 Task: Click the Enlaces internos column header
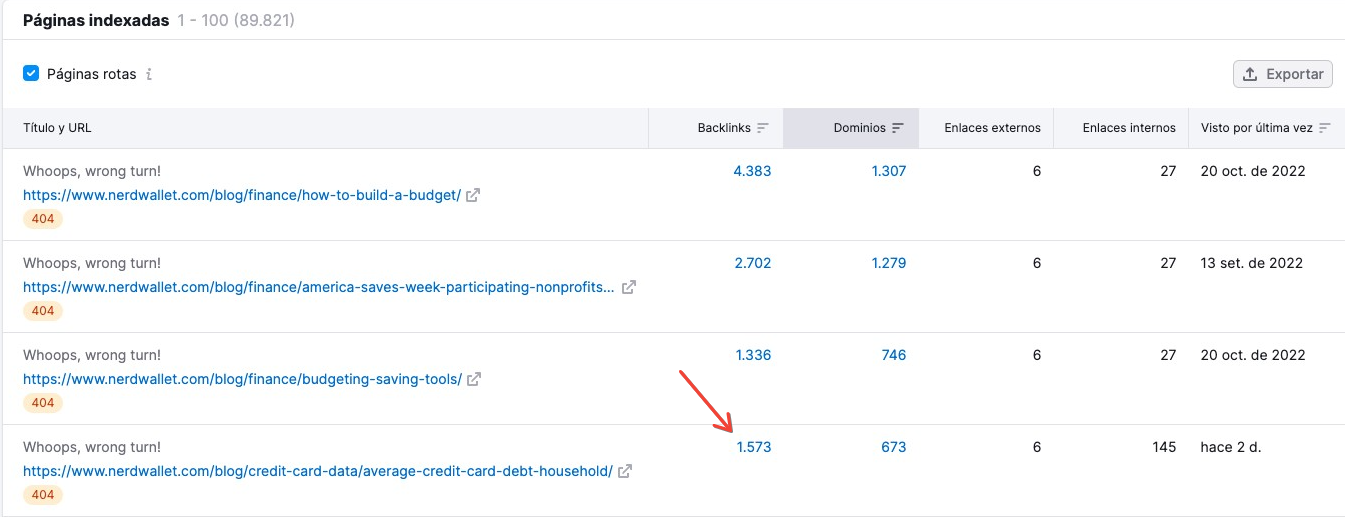1129,128
